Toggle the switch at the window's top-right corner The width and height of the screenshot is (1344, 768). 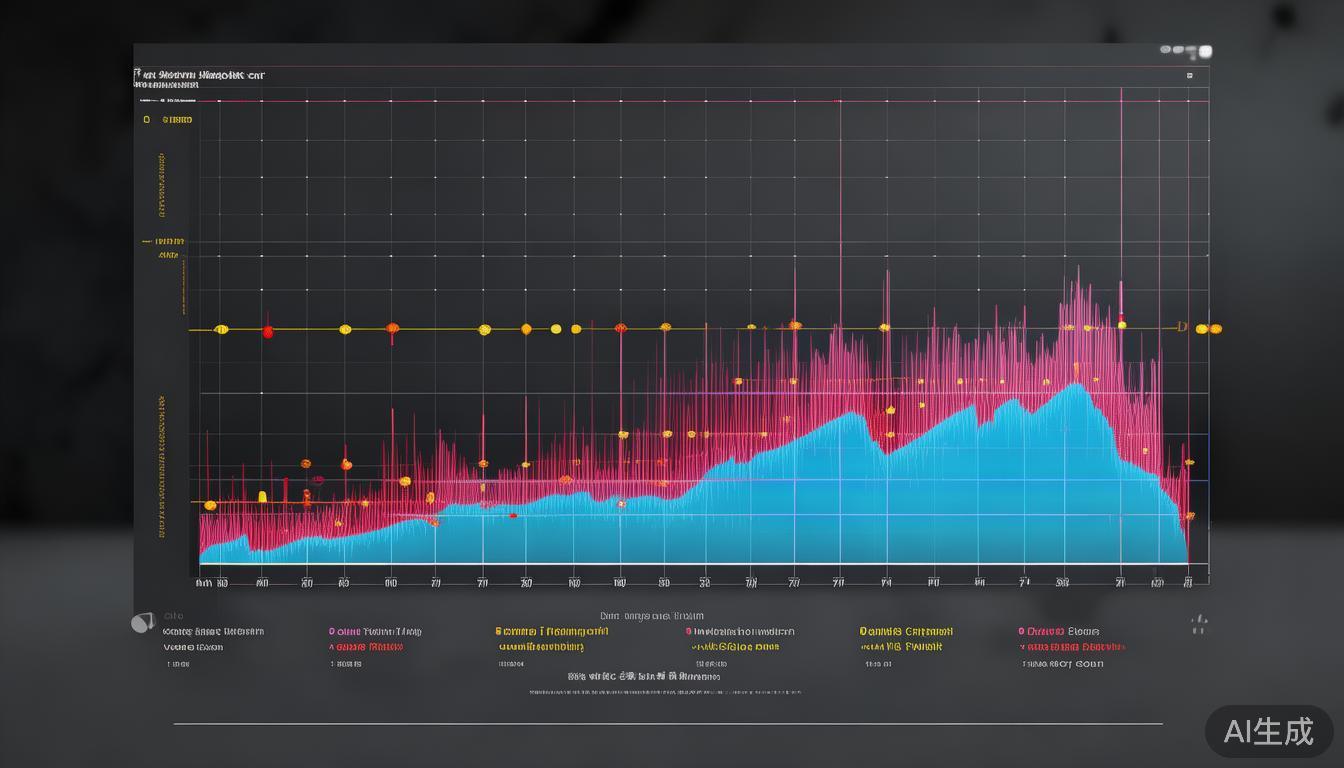pyautogui.click(x=1187, y=50)
